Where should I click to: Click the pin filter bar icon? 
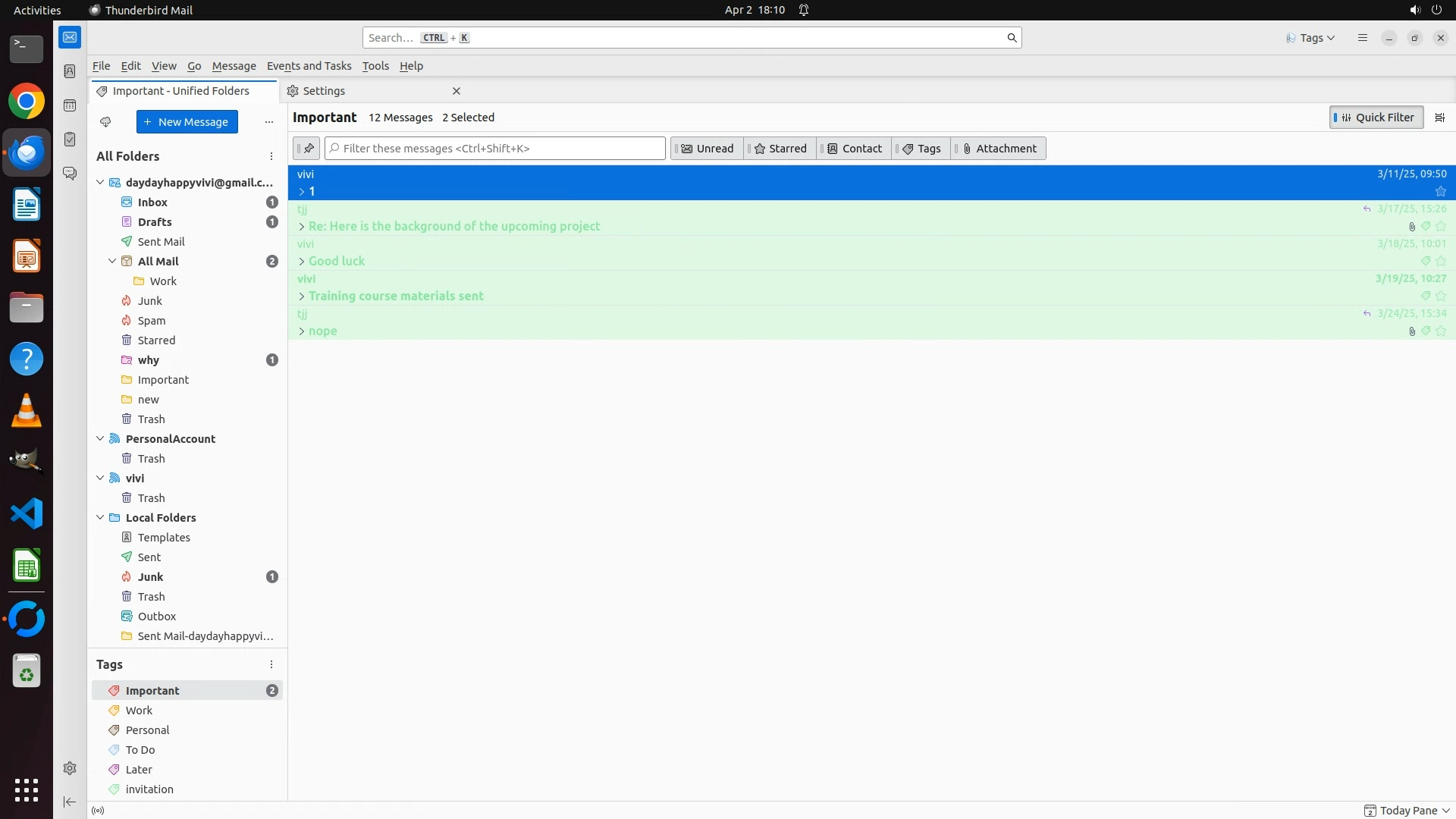click(307, 149)
